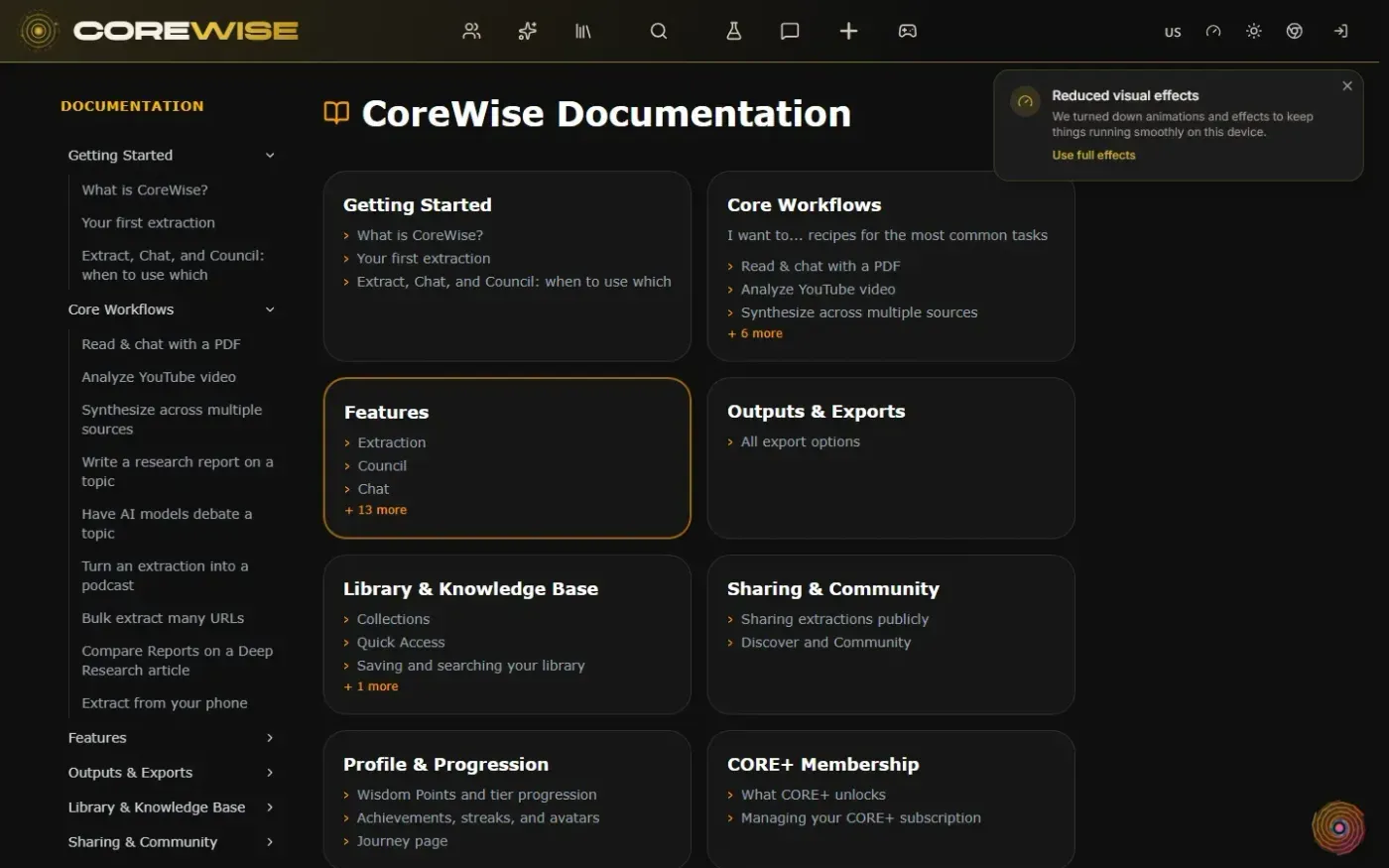Open sidebar Extract, Chat, and Council page
The image size is (1389, 868).
pos(173,265)
